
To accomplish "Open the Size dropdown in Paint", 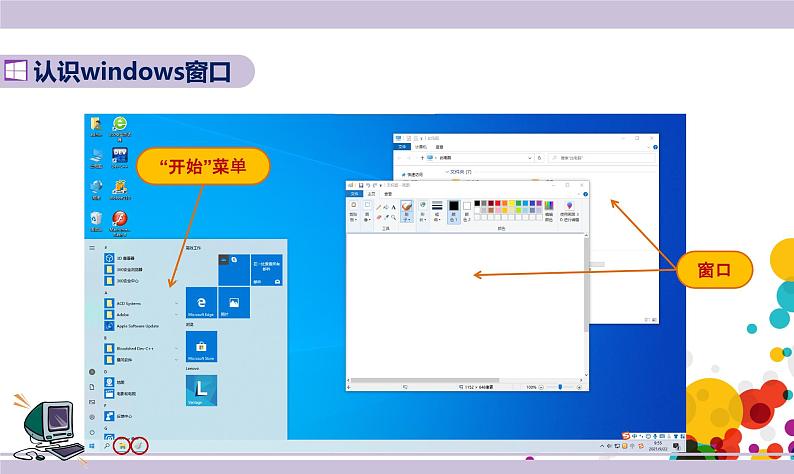I will pos(437,211).
